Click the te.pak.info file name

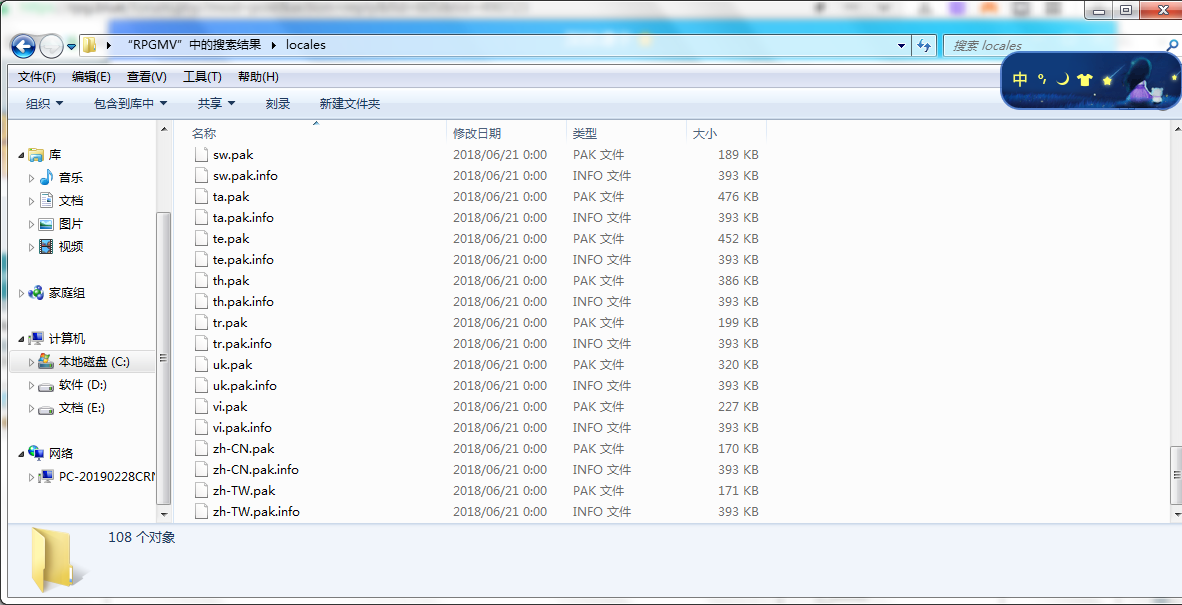pos(243,260)
